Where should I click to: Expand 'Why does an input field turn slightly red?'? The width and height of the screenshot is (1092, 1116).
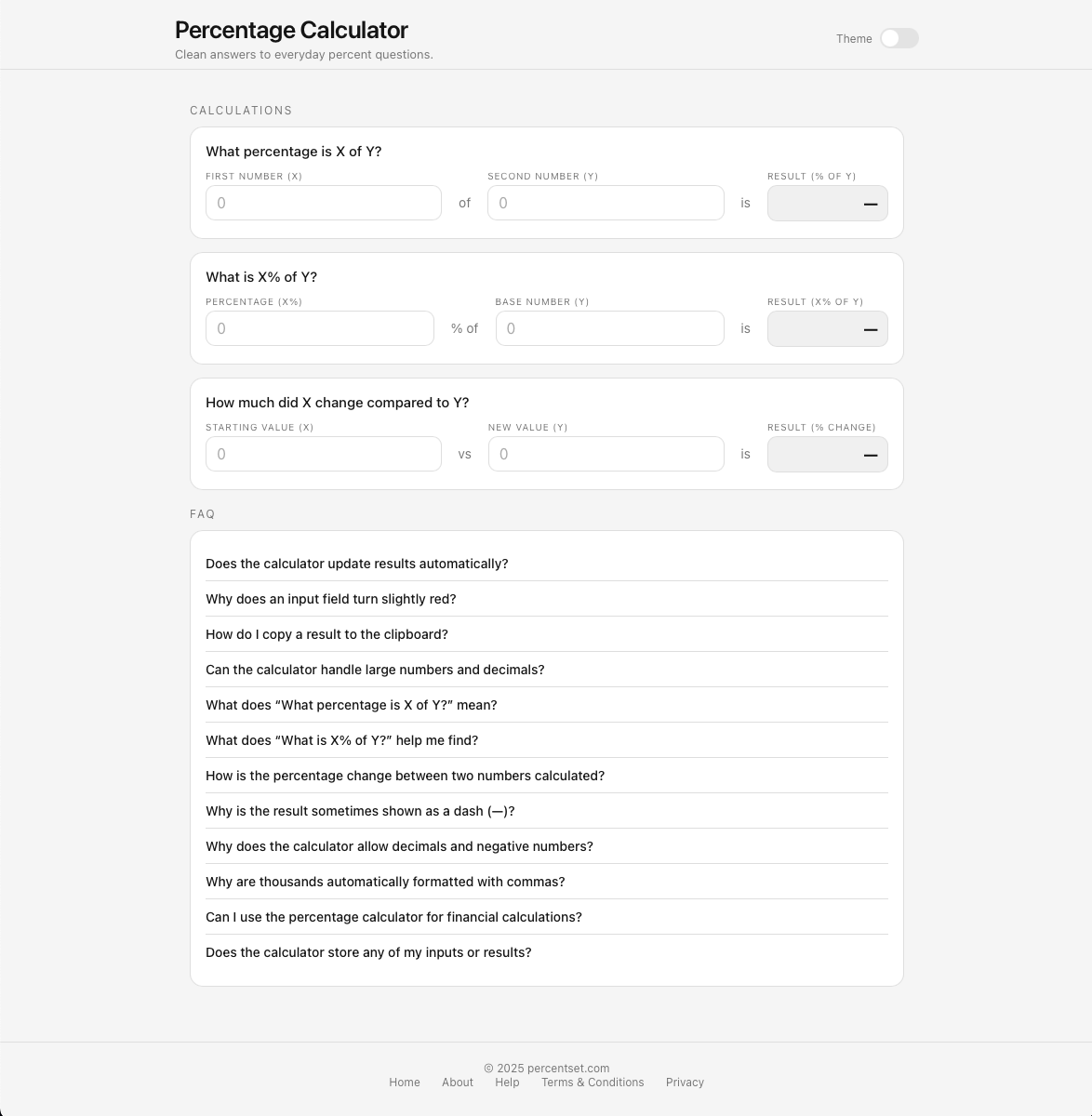point(331,599)
